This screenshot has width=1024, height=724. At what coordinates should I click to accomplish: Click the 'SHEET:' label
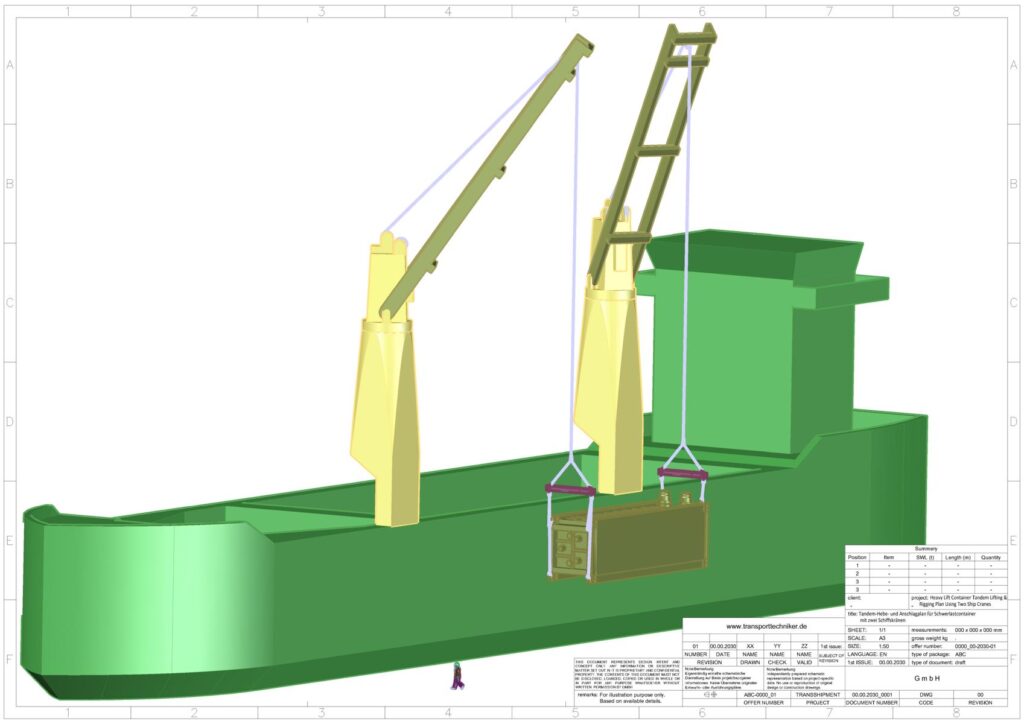(857, 630)
